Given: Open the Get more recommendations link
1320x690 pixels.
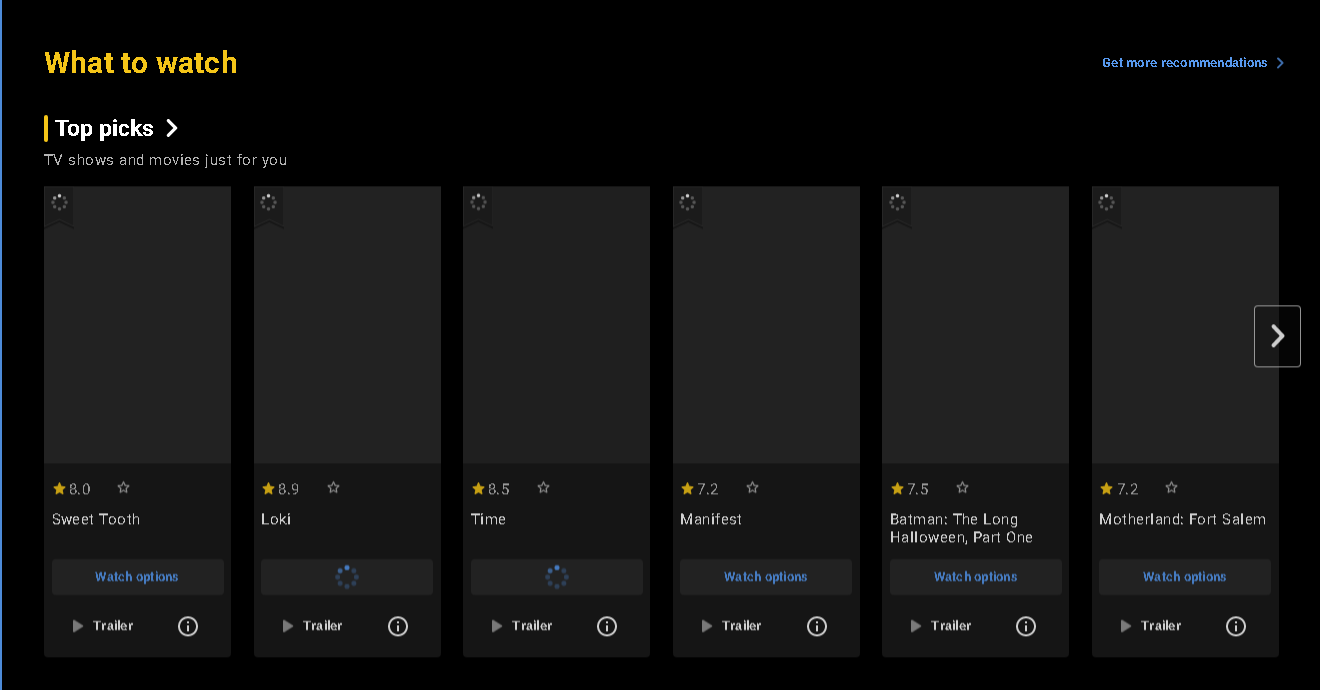Looking at the screenshot, I should tap(1184, 63).
